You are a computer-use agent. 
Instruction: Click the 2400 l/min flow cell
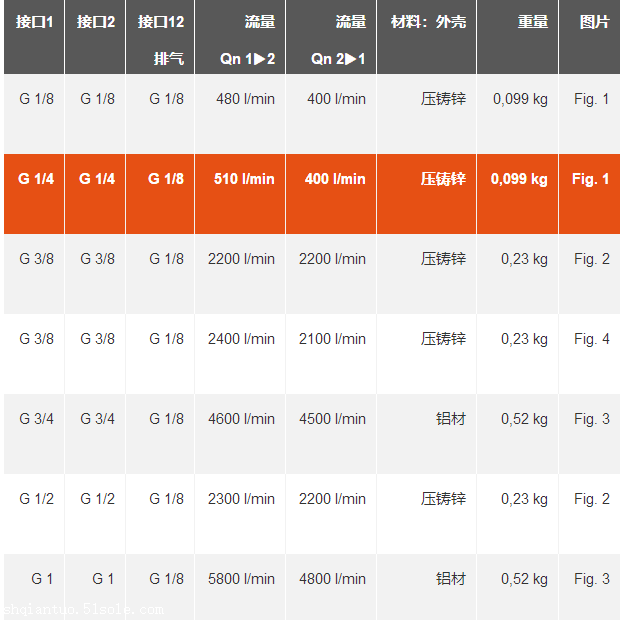[x=241, y=339]
